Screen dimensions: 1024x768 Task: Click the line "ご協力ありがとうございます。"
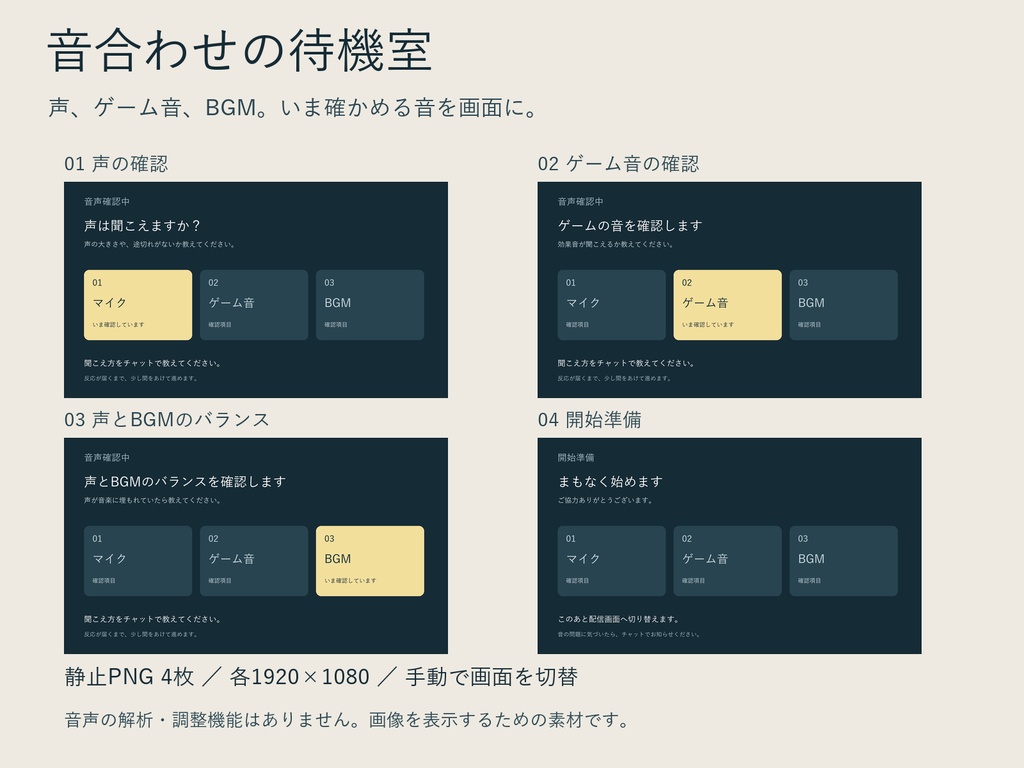606,500
